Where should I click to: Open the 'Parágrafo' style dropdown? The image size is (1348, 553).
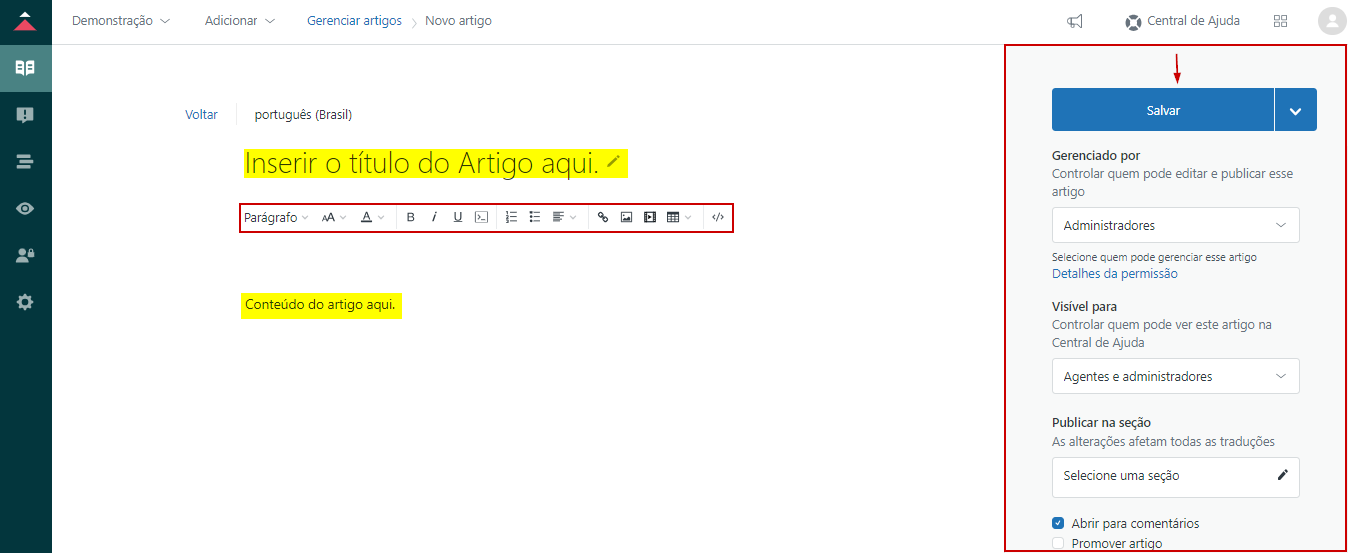tap(276, 217)
